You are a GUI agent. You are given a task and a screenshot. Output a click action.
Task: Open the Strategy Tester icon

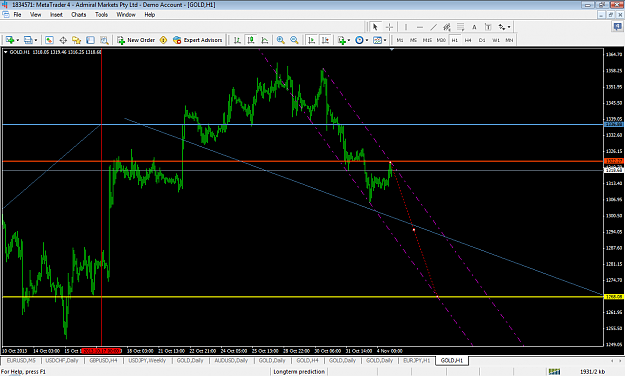(104, 40)
